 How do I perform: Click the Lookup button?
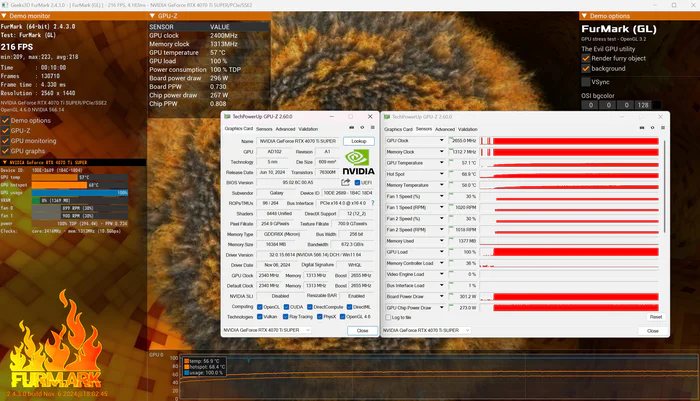point(359,141)
